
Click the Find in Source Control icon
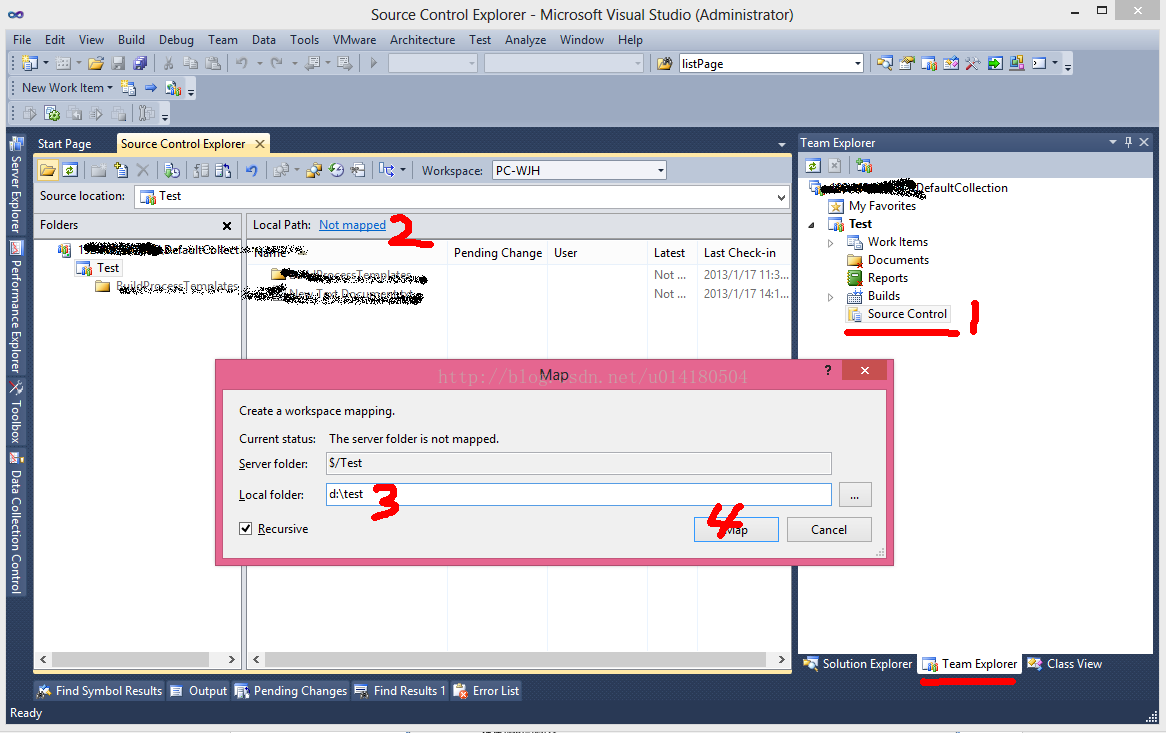pyautogui.click(x=314, y=170)
